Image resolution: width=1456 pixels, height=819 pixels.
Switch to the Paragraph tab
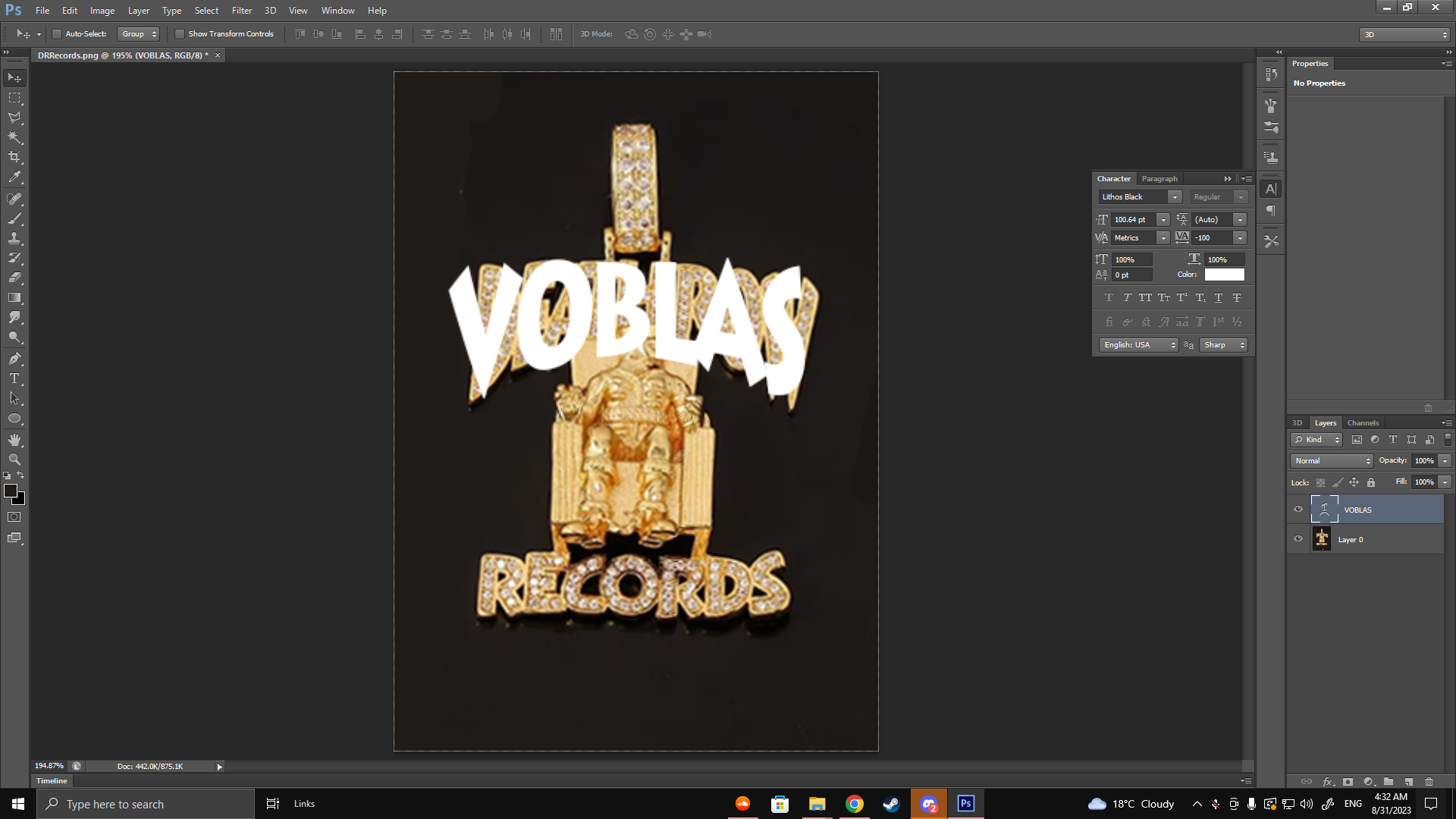point(1159,179)
